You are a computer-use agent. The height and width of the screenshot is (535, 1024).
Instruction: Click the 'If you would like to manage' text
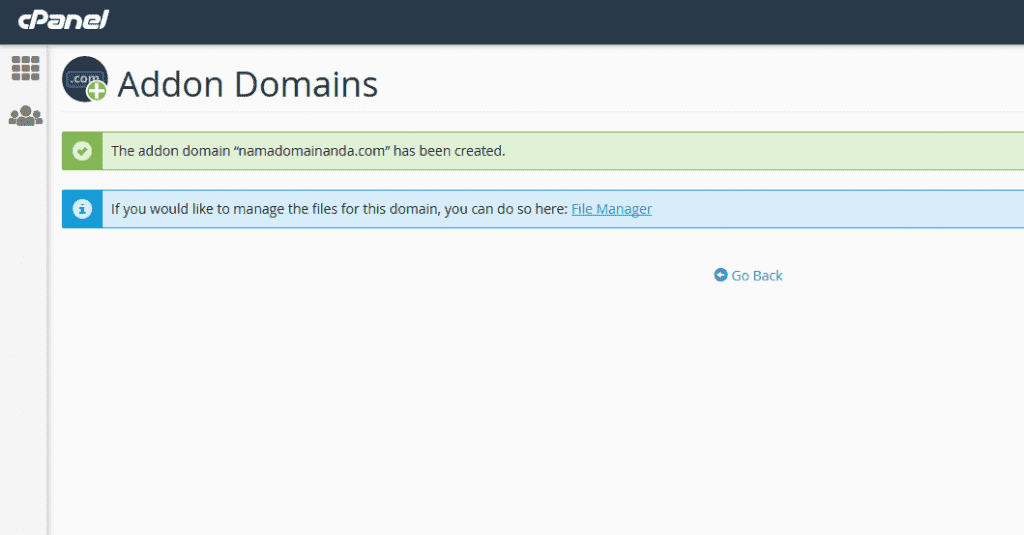[198, 209]
